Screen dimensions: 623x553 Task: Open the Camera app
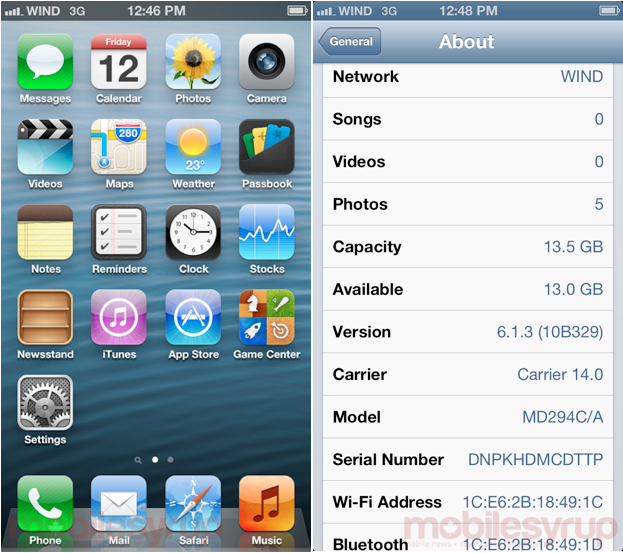(x=267, y=62)
